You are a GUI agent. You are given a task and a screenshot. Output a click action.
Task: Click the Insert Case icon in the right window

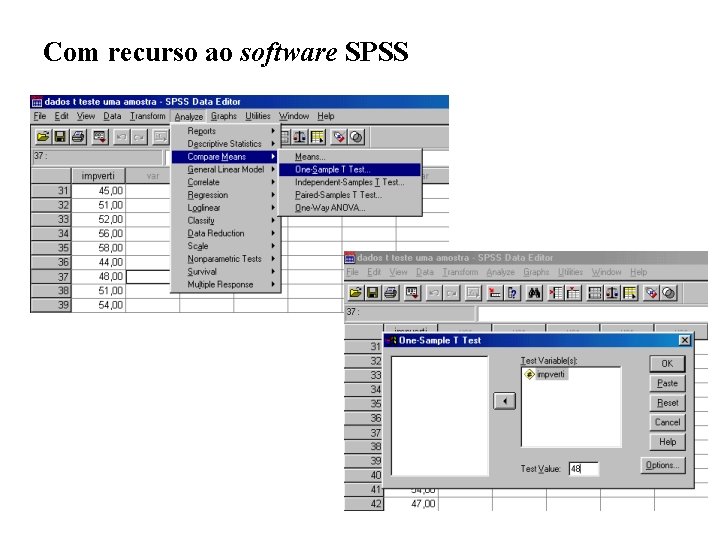(556, 292)
